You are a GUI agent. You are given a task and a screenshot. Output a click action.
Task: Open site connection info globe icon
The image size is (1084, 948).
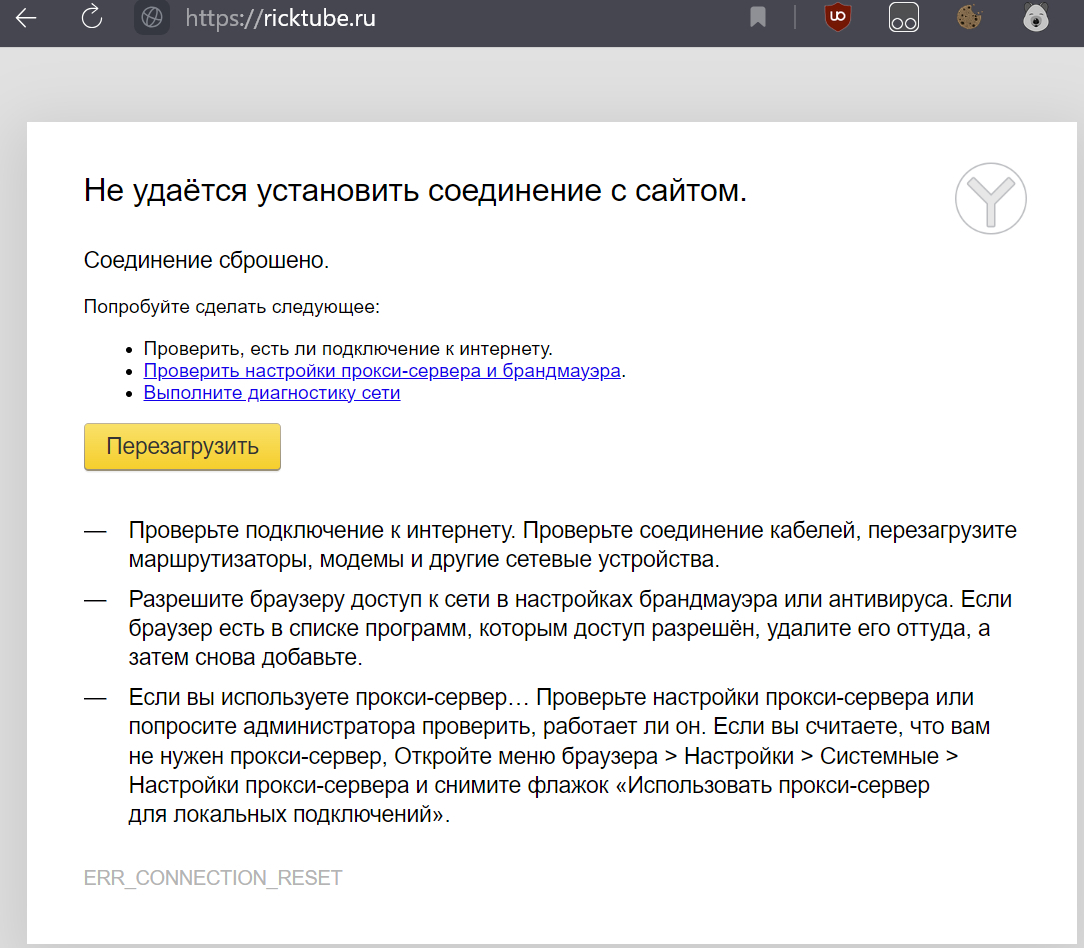tap(151, 18)
